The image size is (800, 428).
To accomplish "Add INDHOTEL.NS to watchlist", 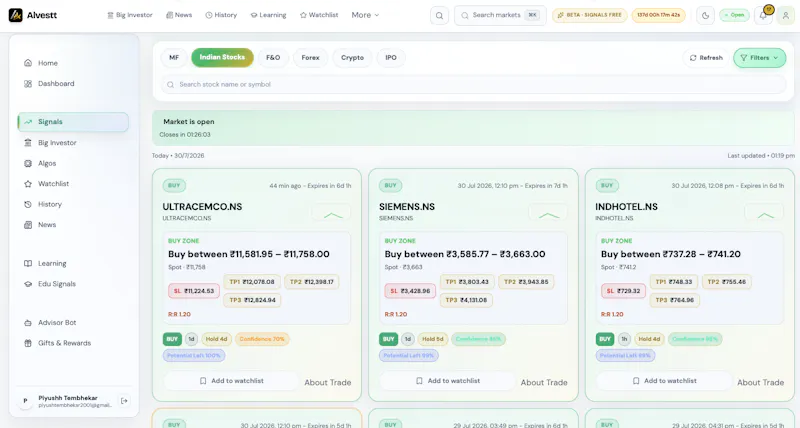I will click(x=664, y=381).
